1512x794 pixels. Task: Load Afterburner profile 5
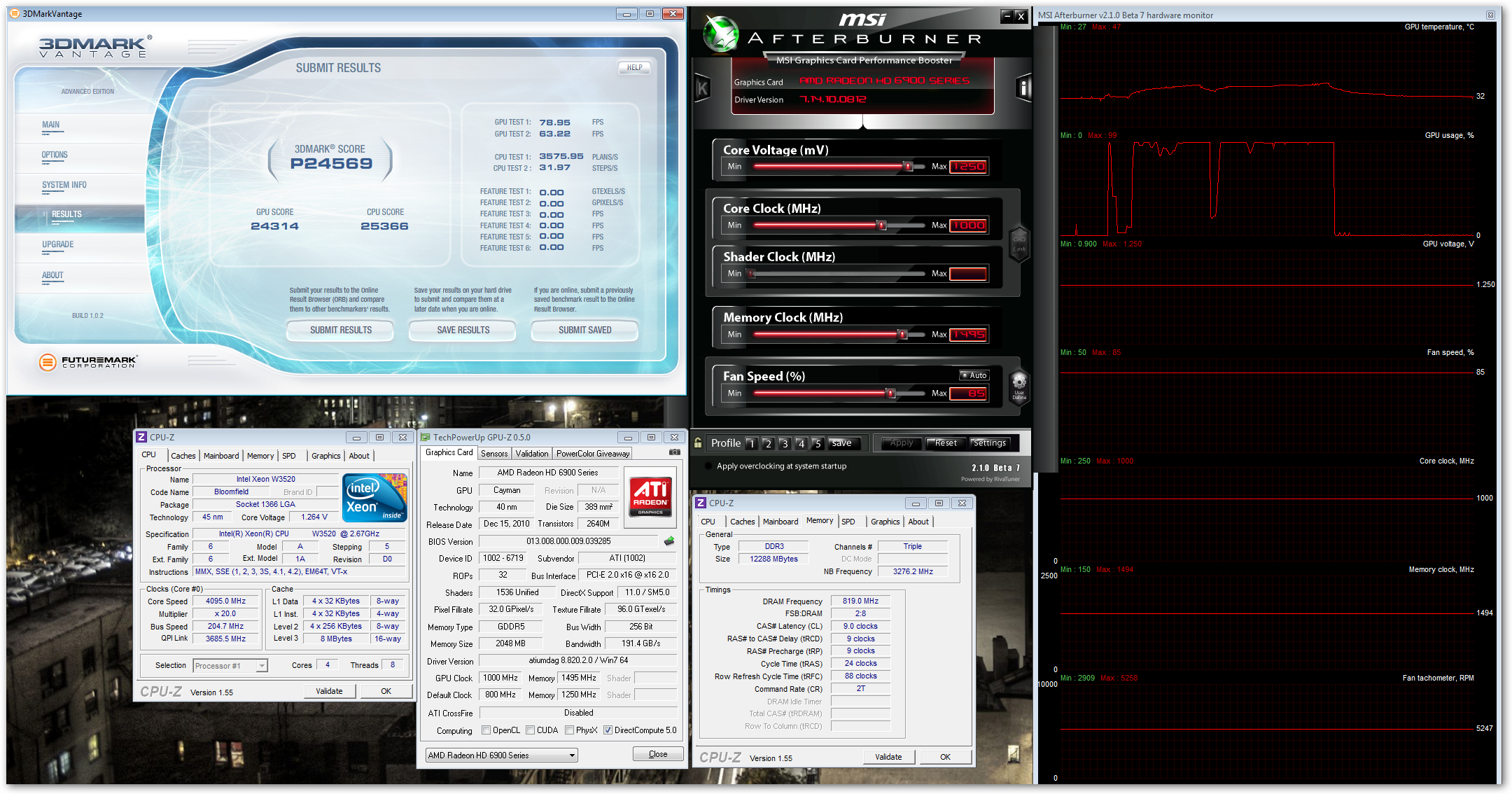pyautogui.click(x=818, y=443)
